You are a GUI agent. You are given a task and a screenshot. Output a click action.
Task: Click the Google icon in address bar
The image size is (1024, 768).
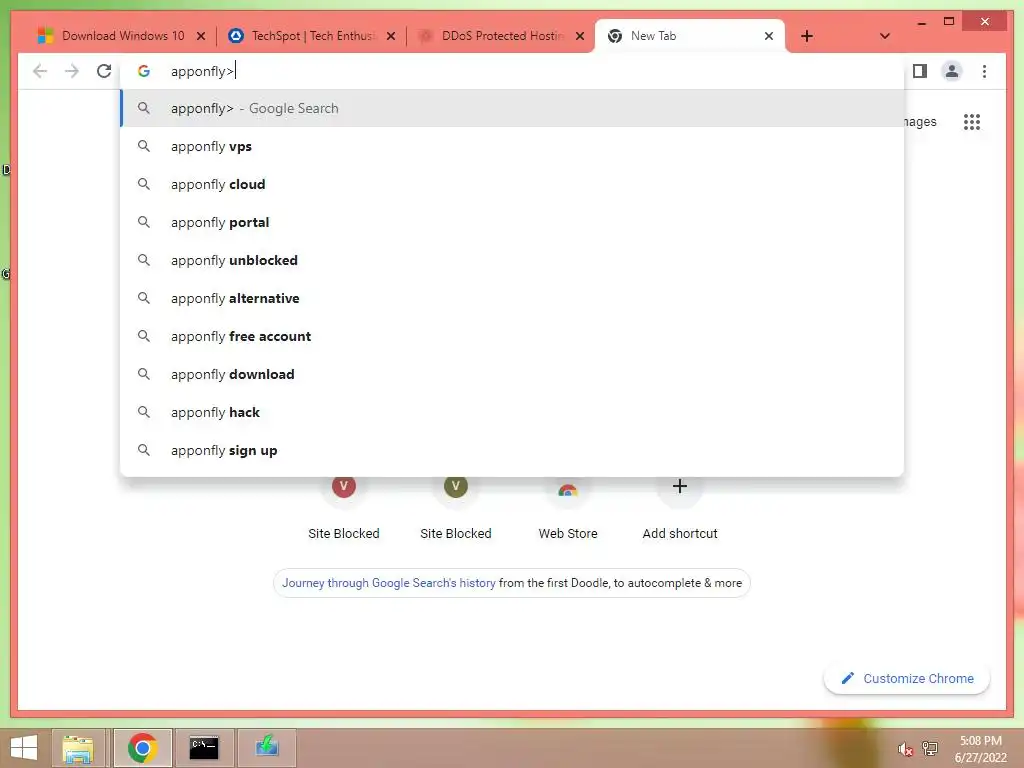(x=144, y=71)
